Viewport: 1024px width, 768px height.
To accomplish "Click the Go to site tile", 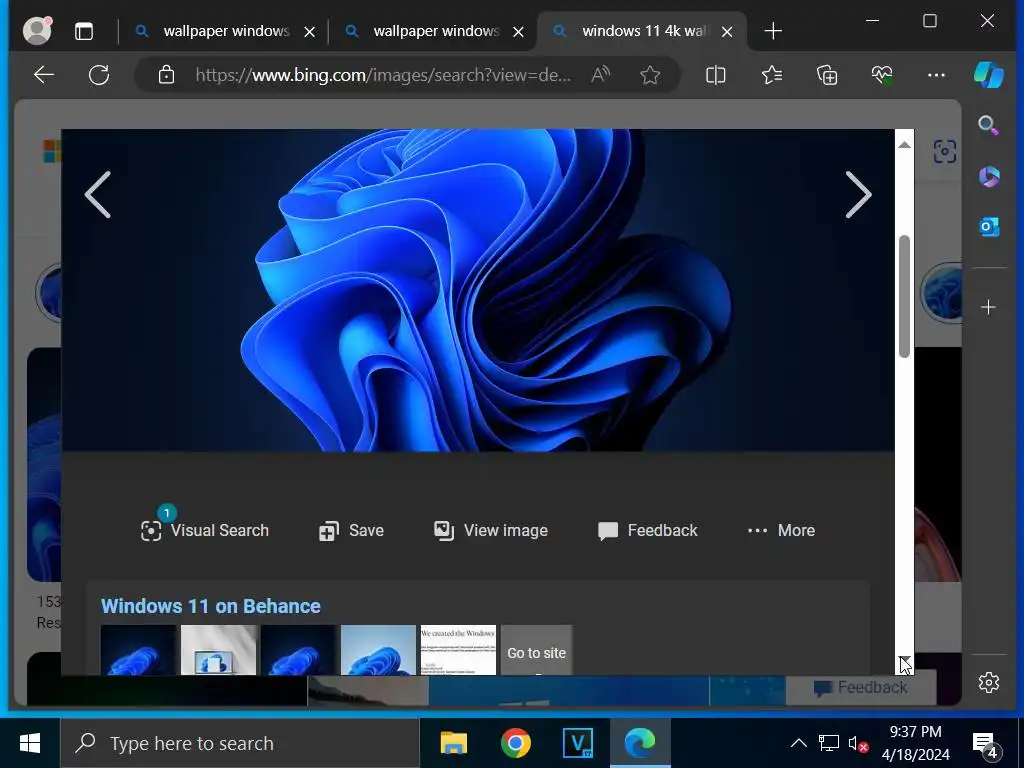I will click(x=537, y=650).
